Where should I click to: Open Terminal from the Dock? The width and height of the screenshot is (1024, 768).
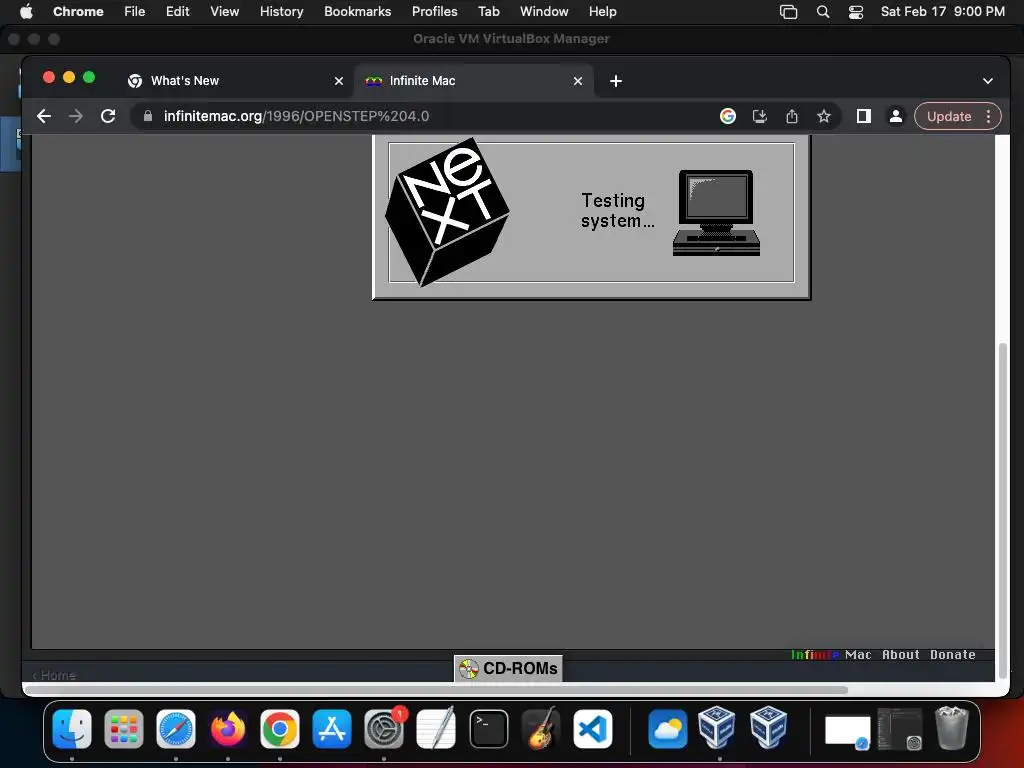pyautogui.click(x=488, y=729)
